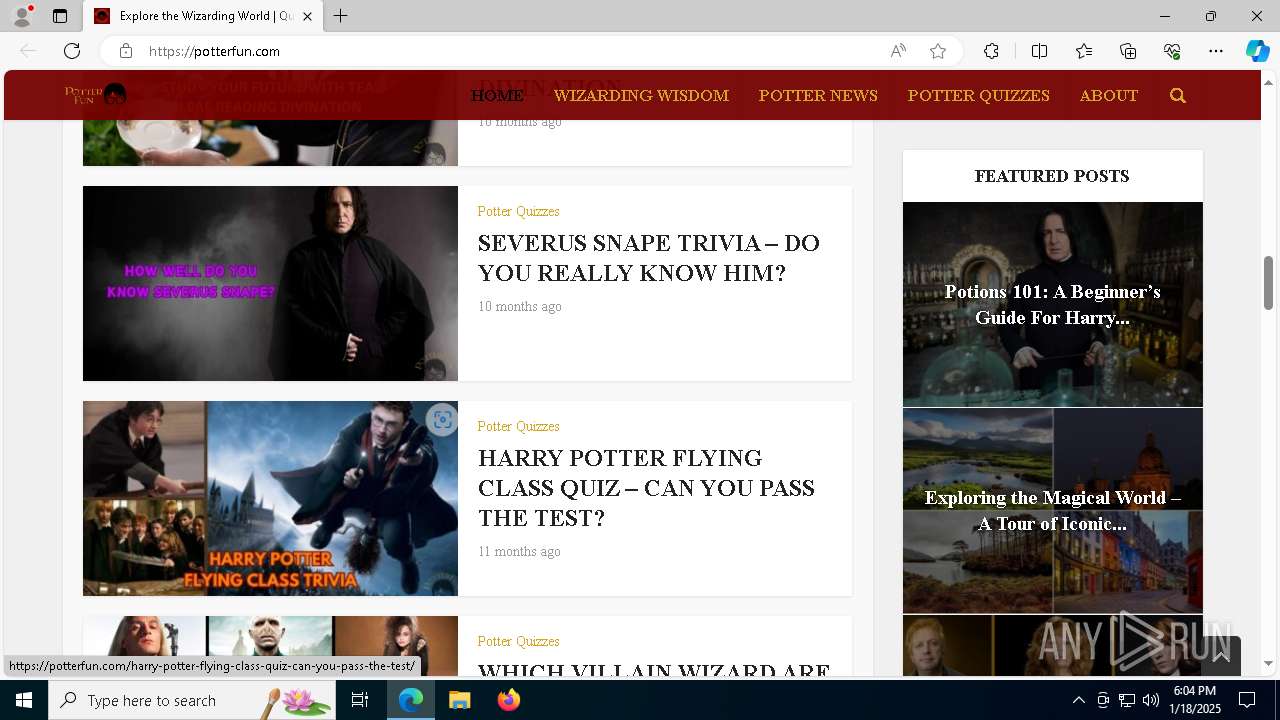
Task: Click the 10 months ago date under Snape trivia
Action: pos(519,306)
